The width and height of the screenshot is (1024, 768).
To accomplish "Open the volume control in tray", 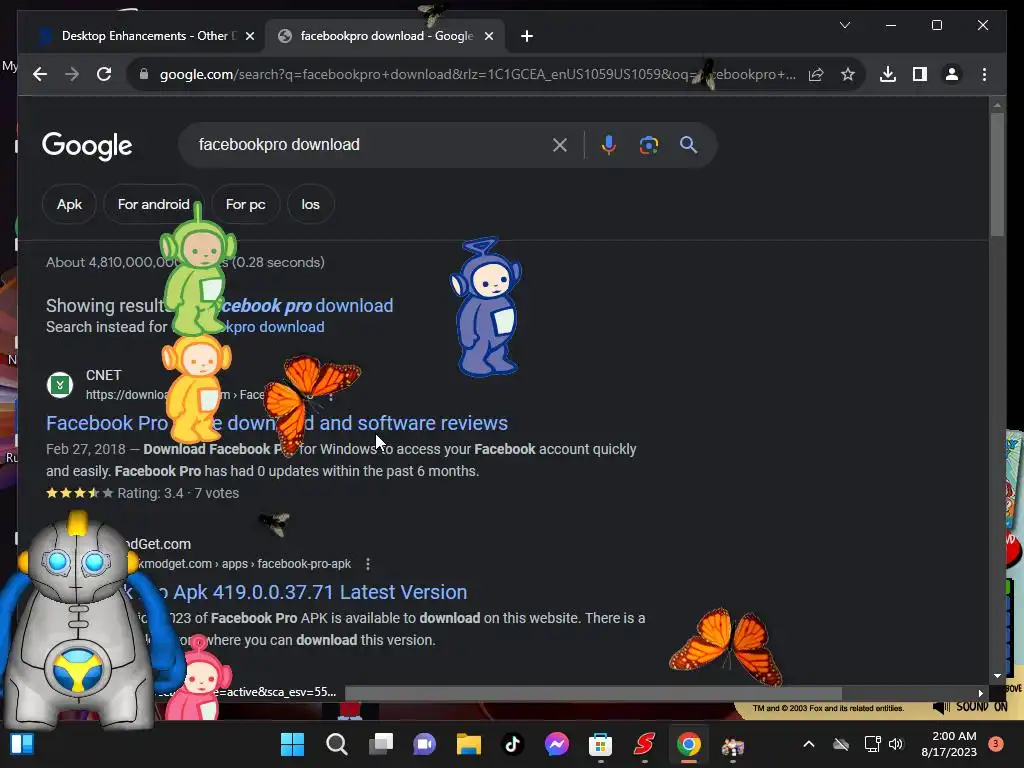I will 896,744.
